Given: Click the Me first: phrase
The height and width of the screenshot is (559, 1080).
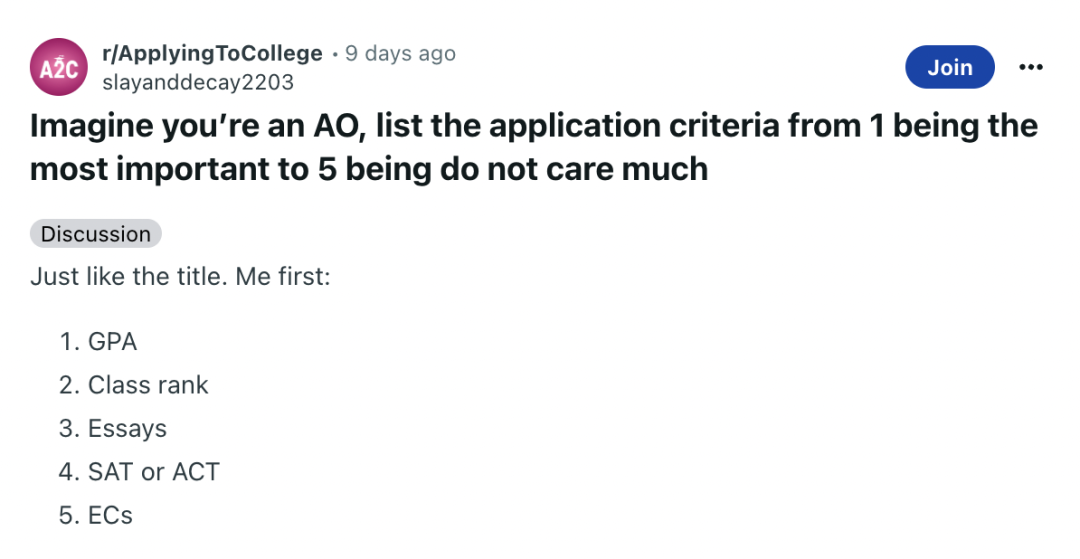Looking at the screenshot, I should coord(283,277).
